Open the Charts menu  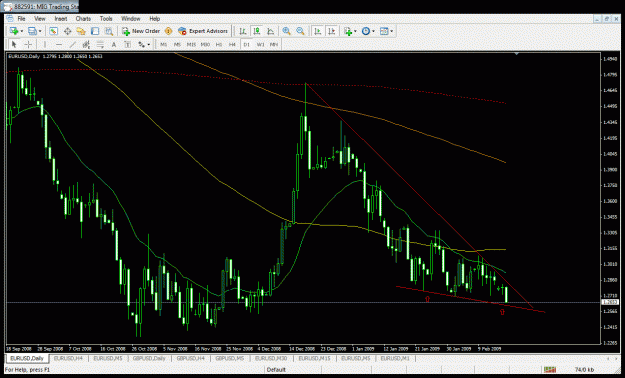click(83, 19)
